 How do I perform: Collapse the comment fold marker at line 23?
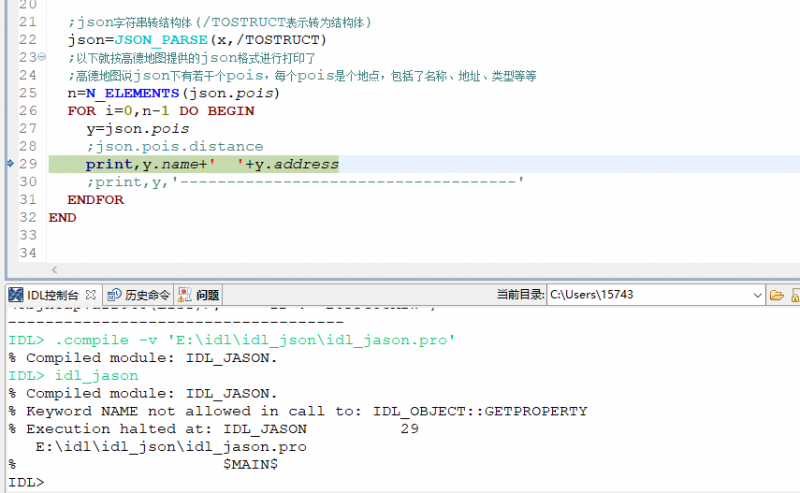(41, 58)
